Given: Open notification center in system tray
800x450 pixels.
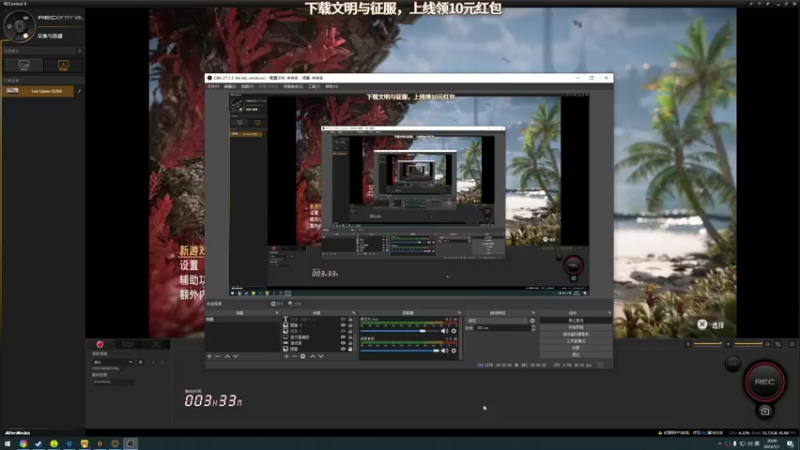Looking at the screenshot, I should tap(790, 444).
